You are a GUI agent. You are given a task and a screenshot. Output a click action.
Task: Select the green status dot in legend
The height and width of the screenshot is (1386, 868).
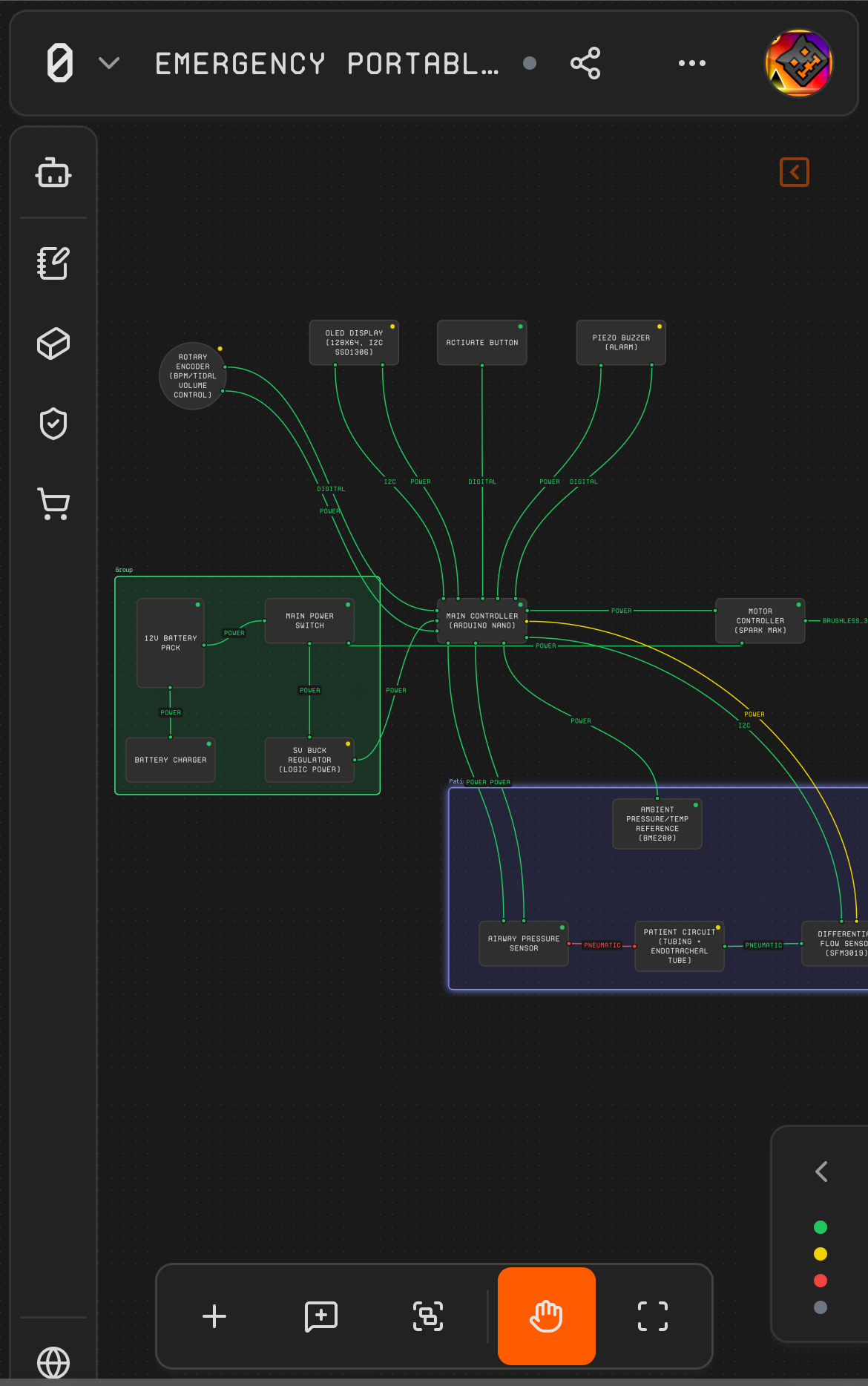click(x=821, y=1227)
